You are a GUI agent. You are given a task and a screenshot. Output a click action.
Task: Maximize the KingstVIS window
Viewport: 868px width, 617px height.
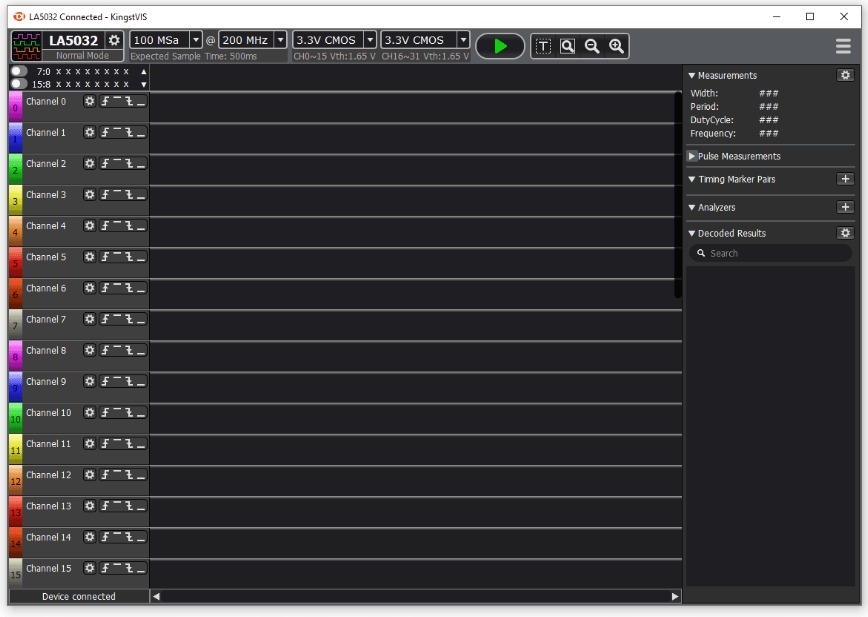pyautogui.click(x=810, y=17)
